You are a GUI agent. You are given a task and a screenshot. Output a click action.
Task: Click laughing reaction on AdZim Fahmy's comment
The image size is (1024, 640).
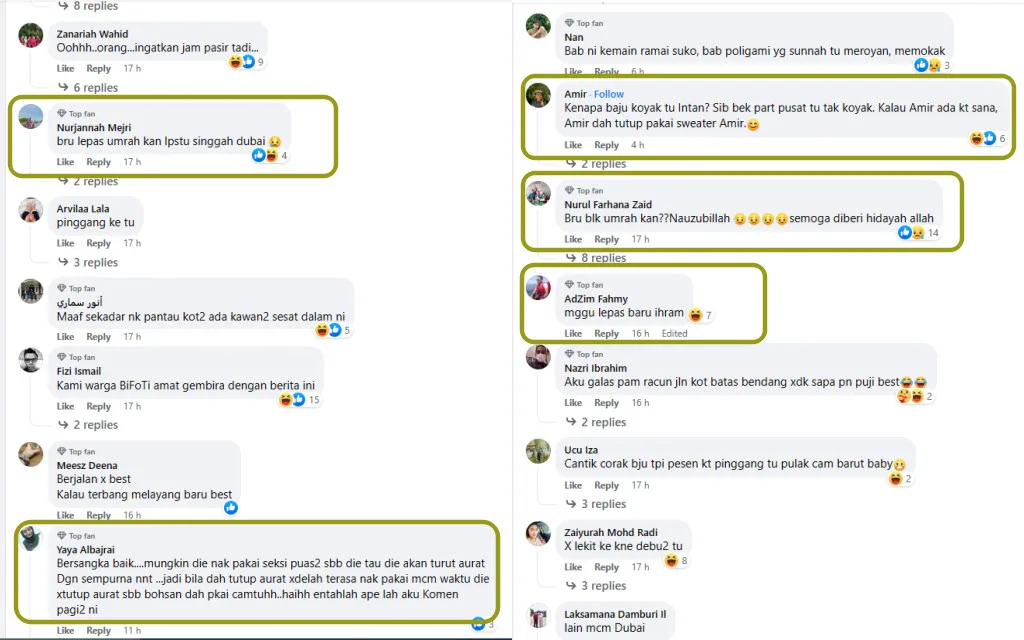coord(695,315)
